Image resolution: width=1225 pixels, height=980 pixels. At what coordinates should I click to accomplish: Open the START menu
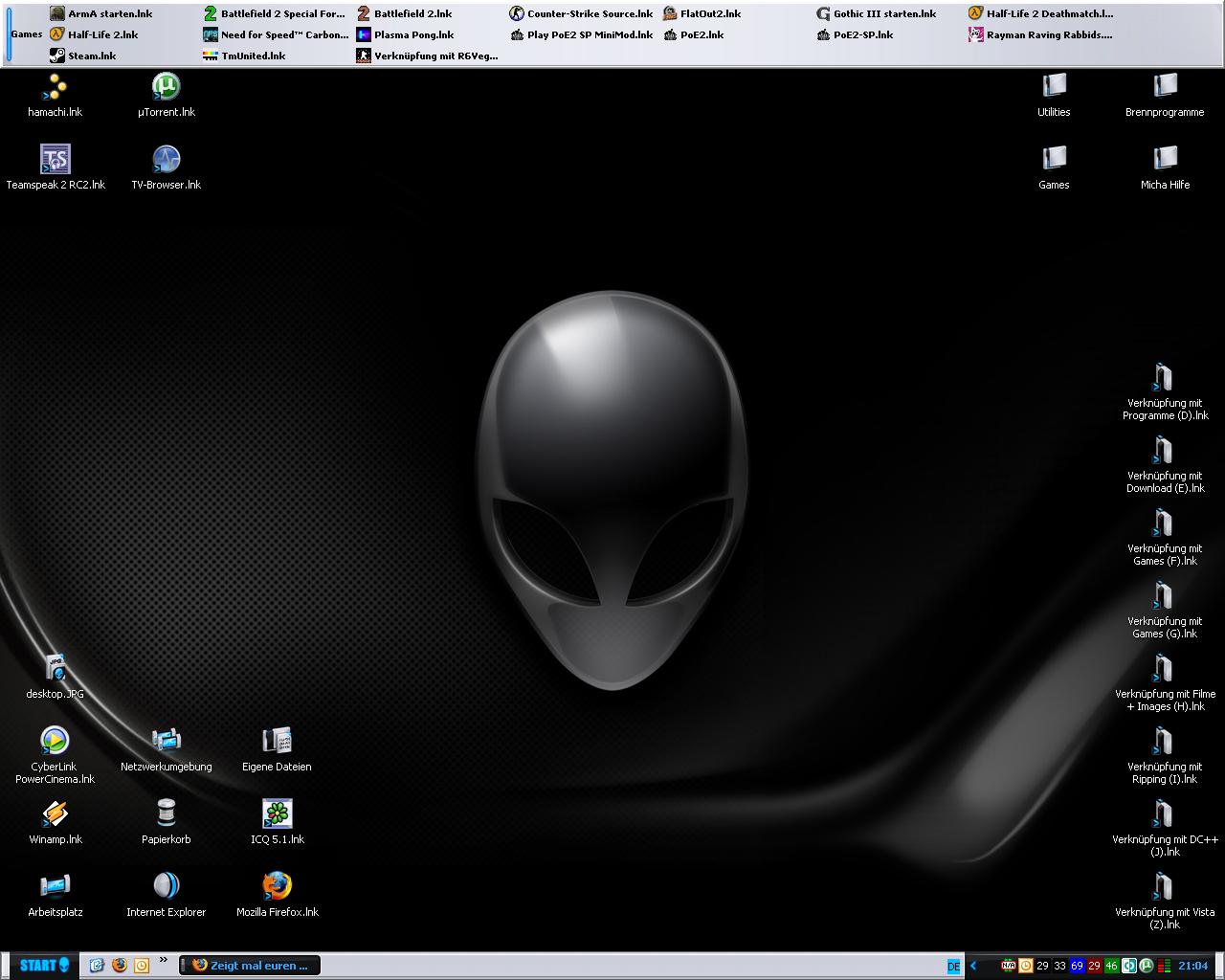coord(44,965)
